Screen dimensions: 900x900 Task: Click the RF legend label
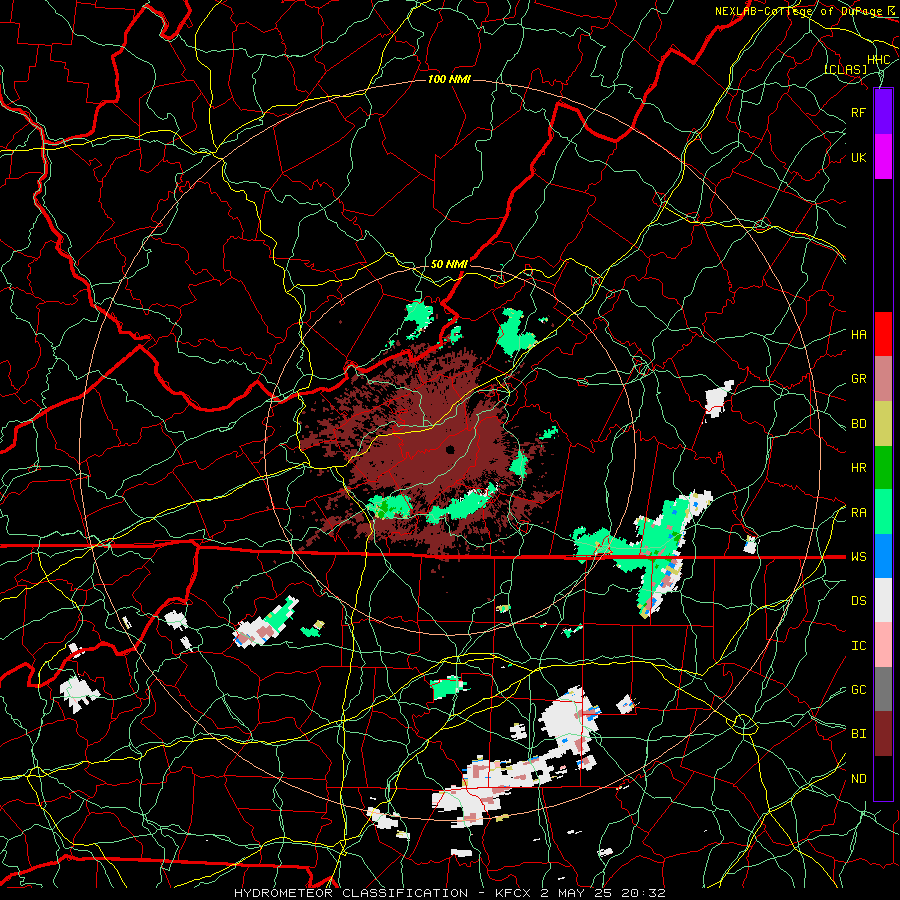click(x=859, y=112)
